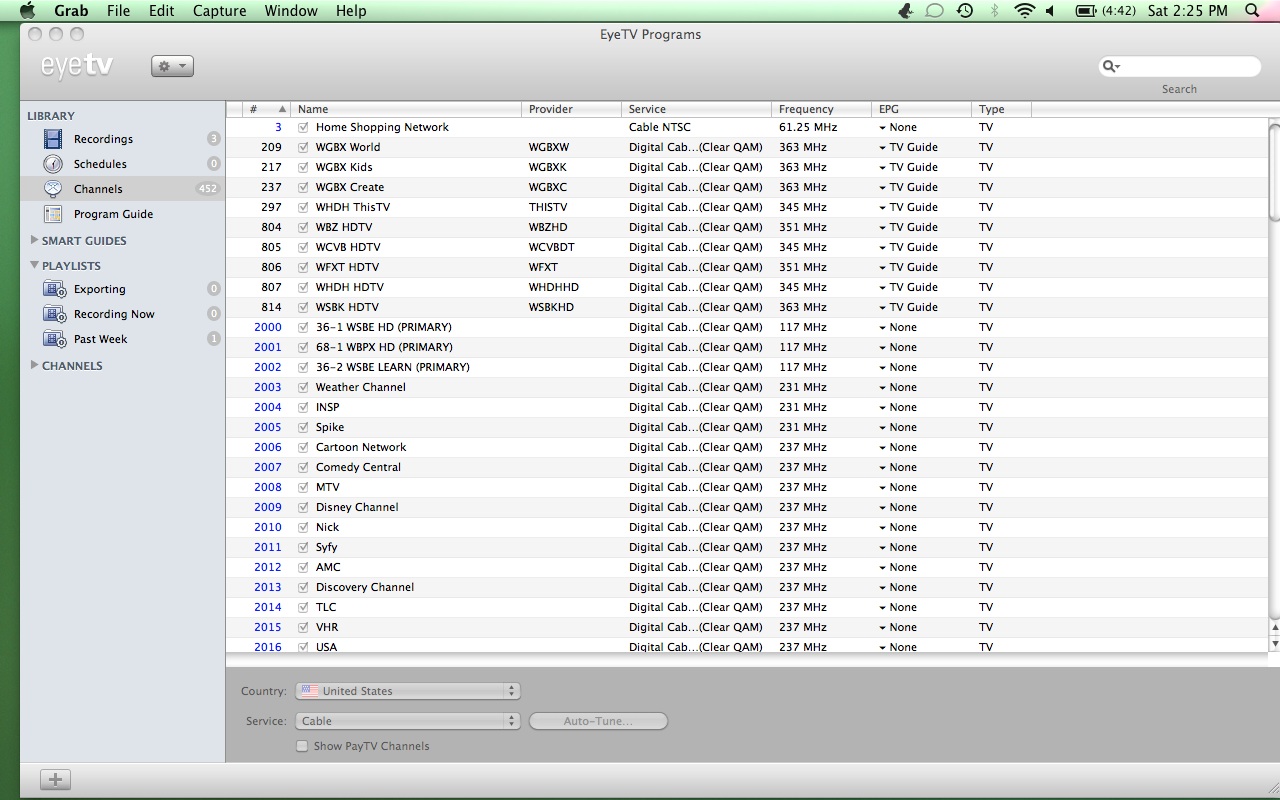
Task: Click the 61.25 MHz frequency cell
Action: [x=808, y=127]
